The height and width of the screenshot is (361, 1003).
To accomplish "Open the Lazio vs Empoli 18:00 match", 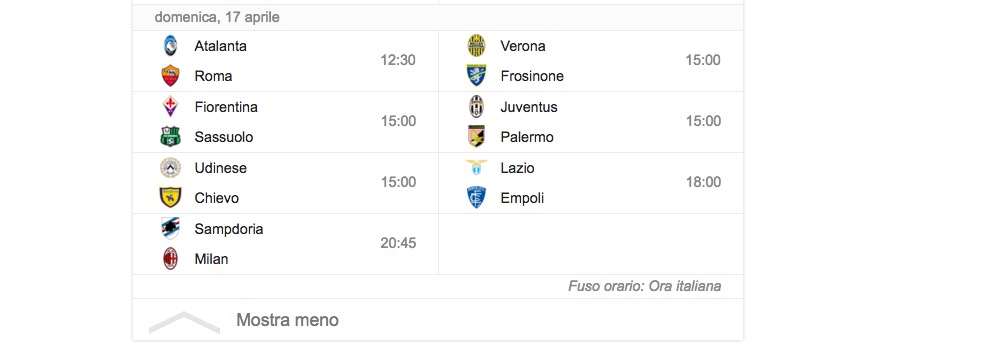I will 591,183.
